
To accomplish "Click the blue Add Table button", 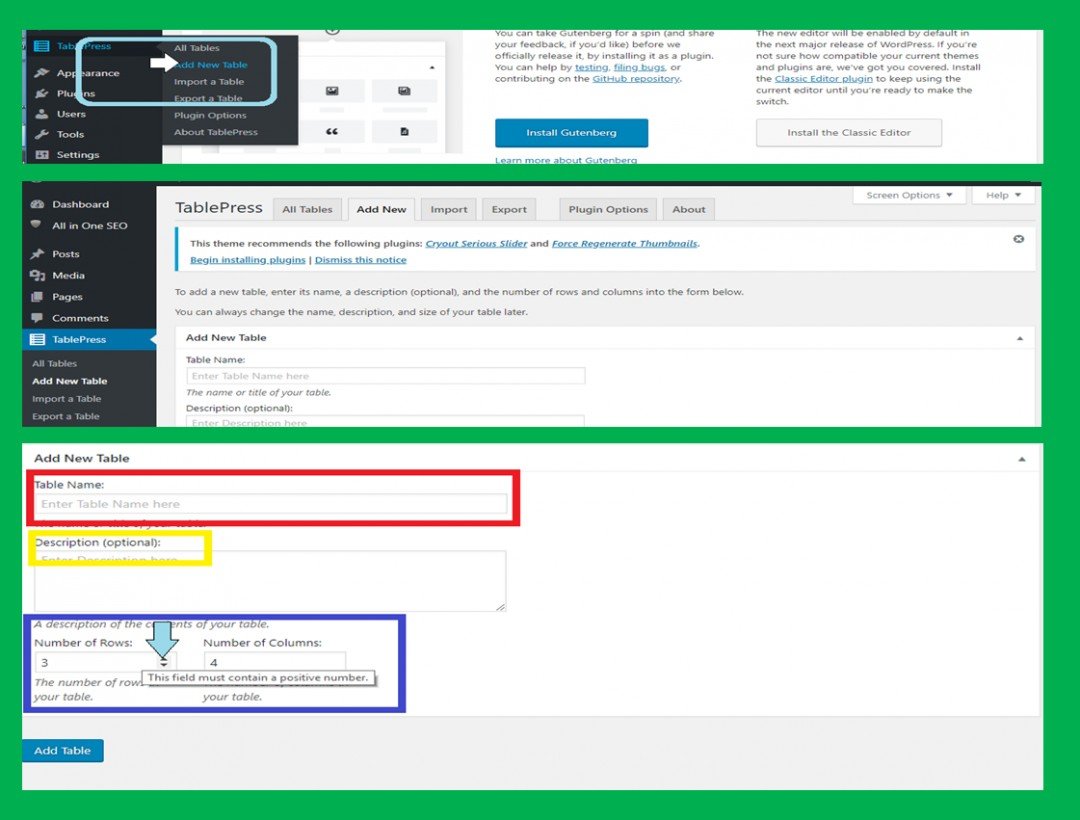I will click(63, 750).
